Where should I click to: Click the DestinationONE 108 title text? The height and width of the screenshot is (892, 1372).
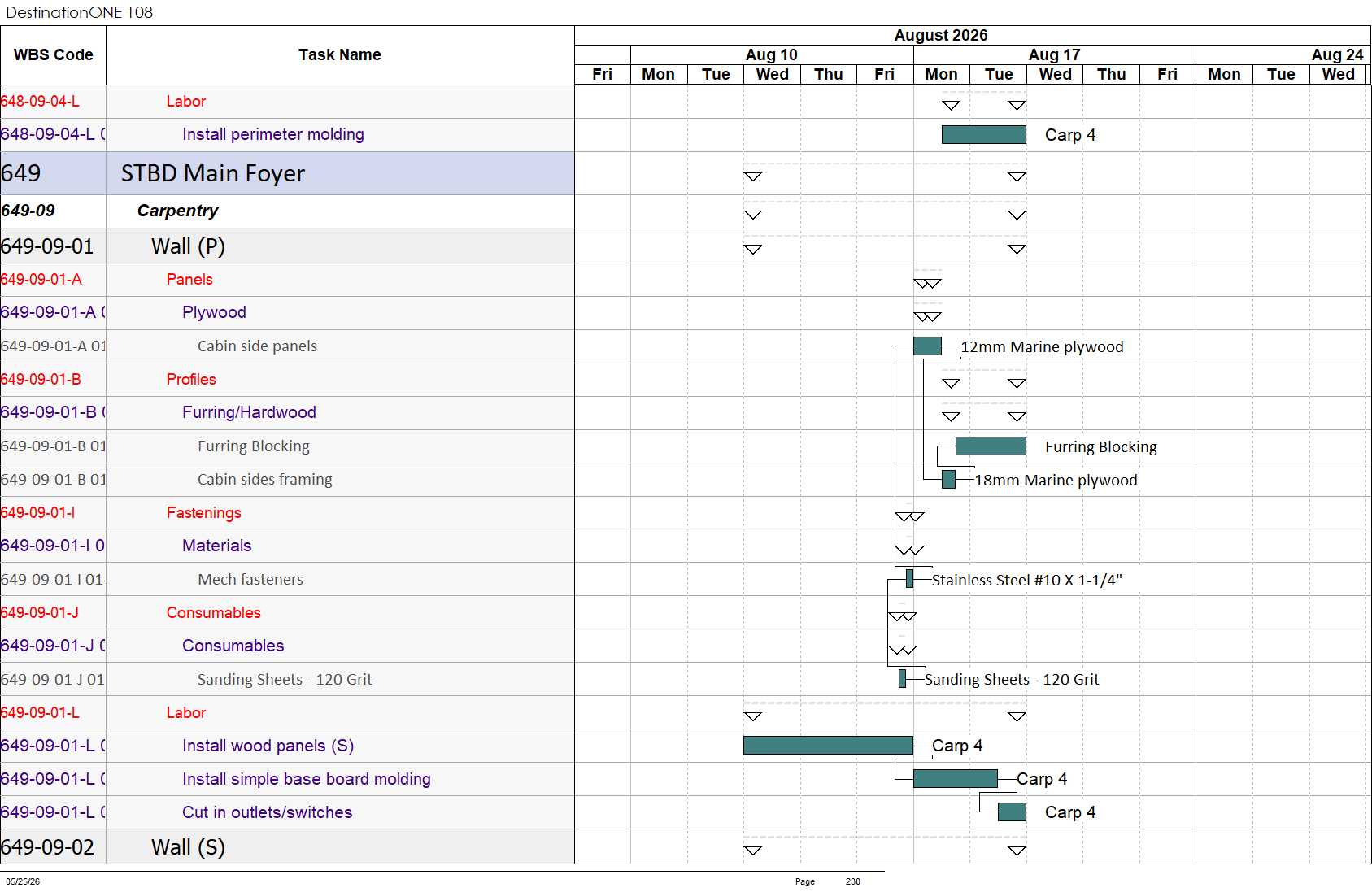pos(79,12)
